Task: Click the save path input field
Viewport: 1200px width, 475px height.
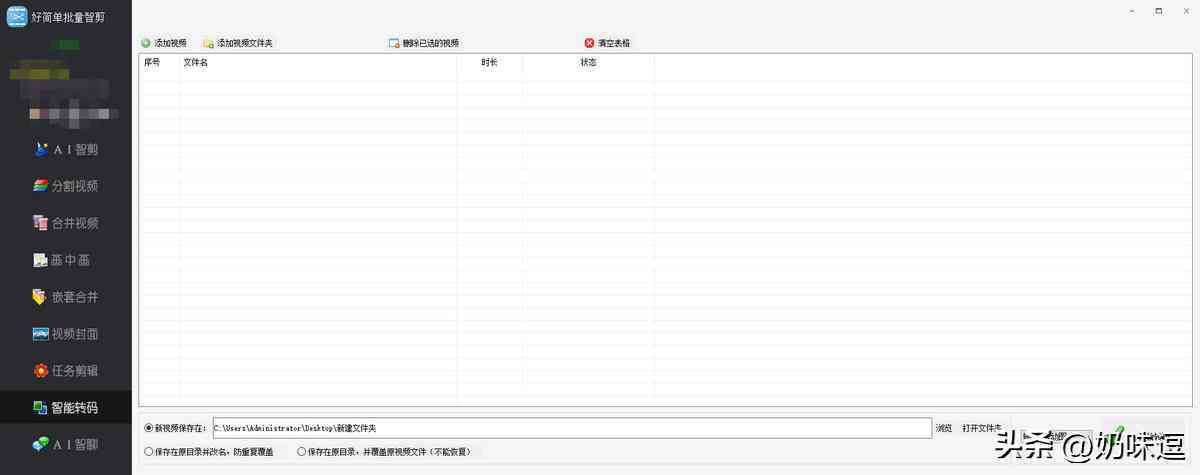Action: click(x=571, y=428)
